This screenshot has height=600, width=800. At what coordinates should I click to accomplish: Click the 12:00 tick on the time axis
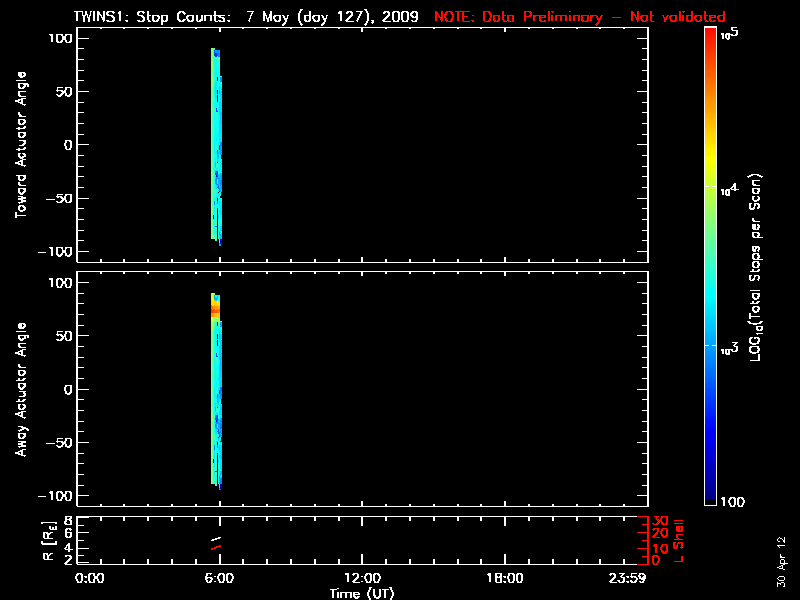point(361,579)
